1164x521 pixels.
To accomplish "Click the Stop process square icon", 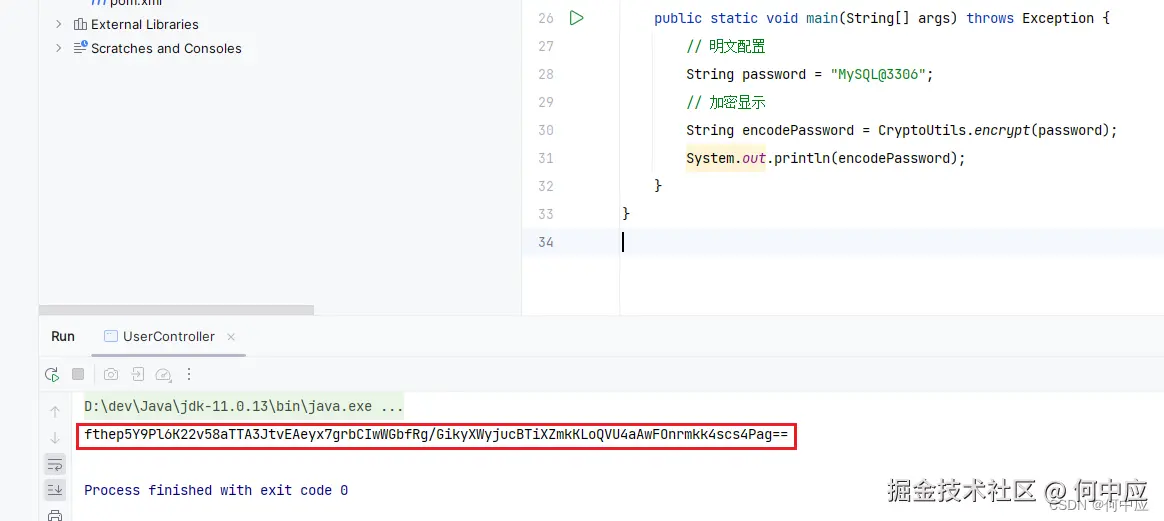I will coord(78,374).
